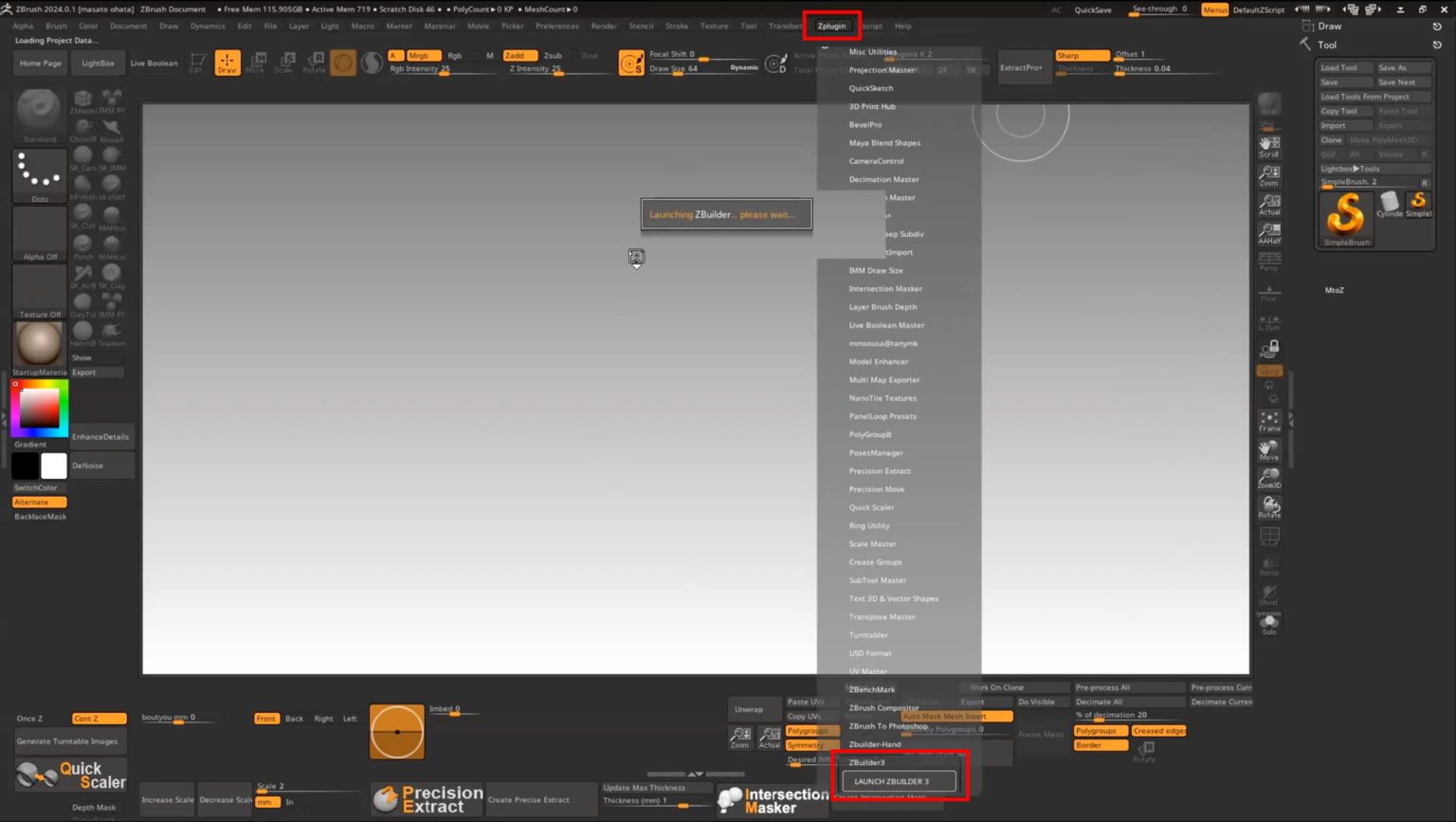
Task: Click the Scroll hand icon
Action: (x=1269, y=146)
